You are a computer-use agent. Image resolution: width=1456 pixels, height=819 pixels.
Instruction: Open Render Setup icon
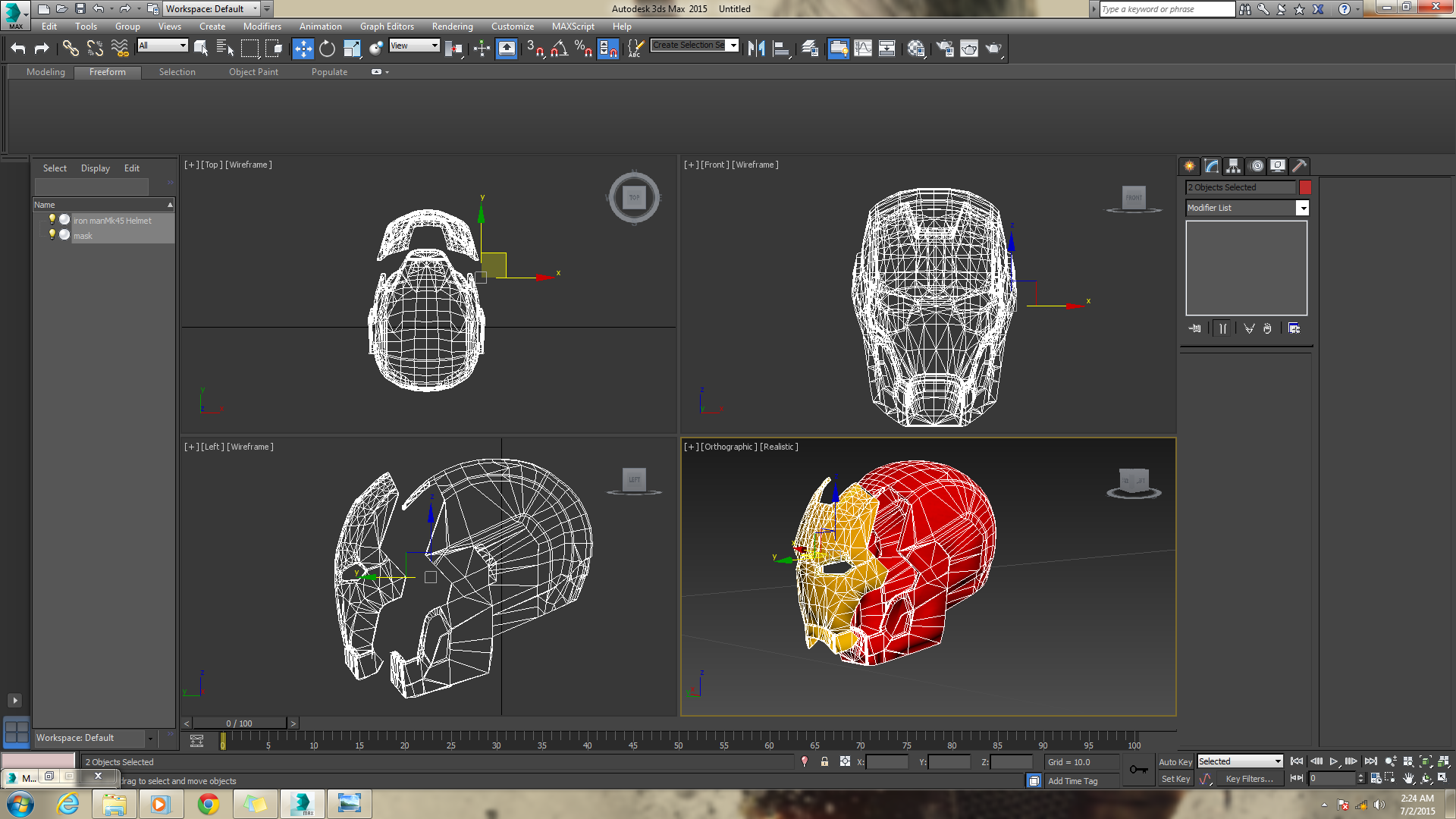pyautogui.click(x=945, y=49)
